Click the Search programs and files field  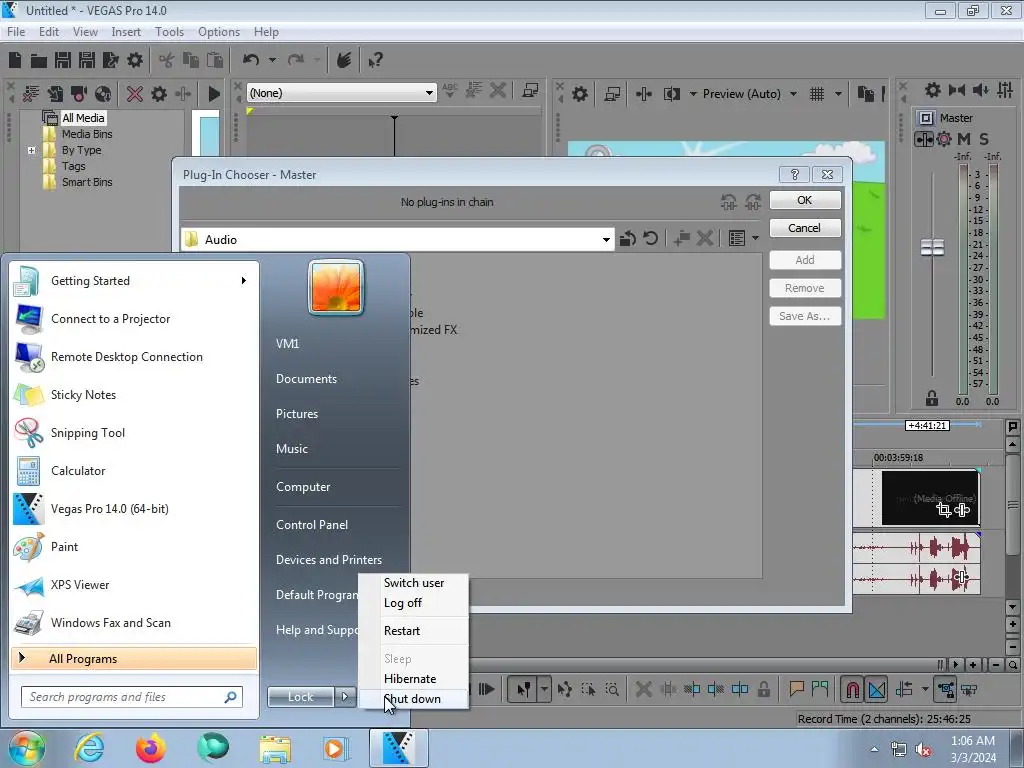click(x=131, y=697)
